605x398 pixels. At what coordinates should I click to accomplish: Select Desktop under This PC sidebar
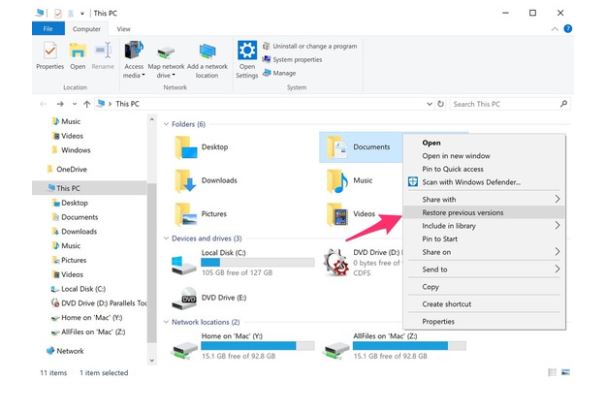70,203
